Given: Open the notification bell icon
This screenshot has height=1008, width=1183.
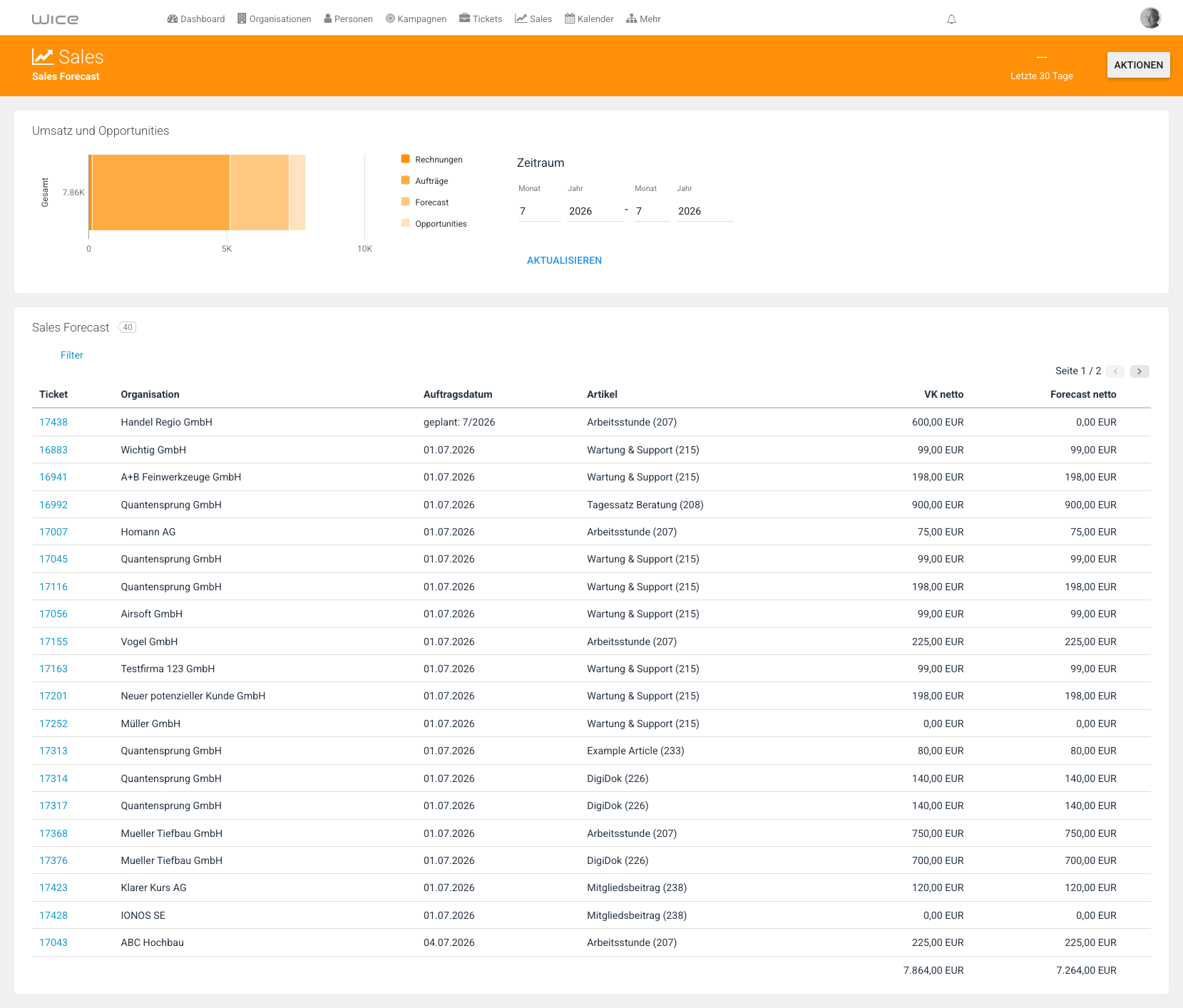Looking at the screenshot, I should click(951, 19).
